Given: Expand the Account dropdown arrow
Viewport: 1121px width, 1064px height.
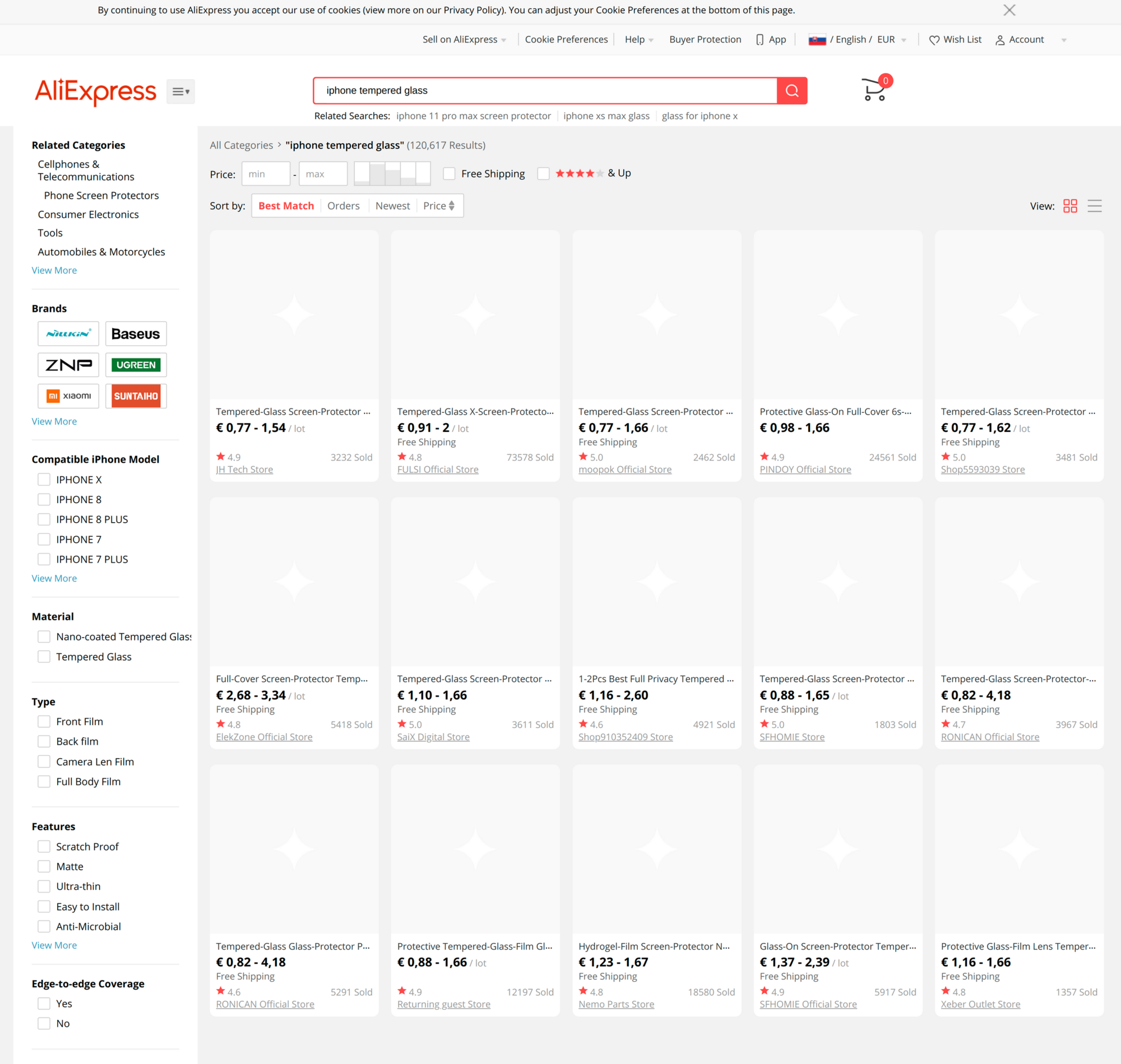Looking at the screenshot, I should pyautogui.click(x=1064, y=40).
